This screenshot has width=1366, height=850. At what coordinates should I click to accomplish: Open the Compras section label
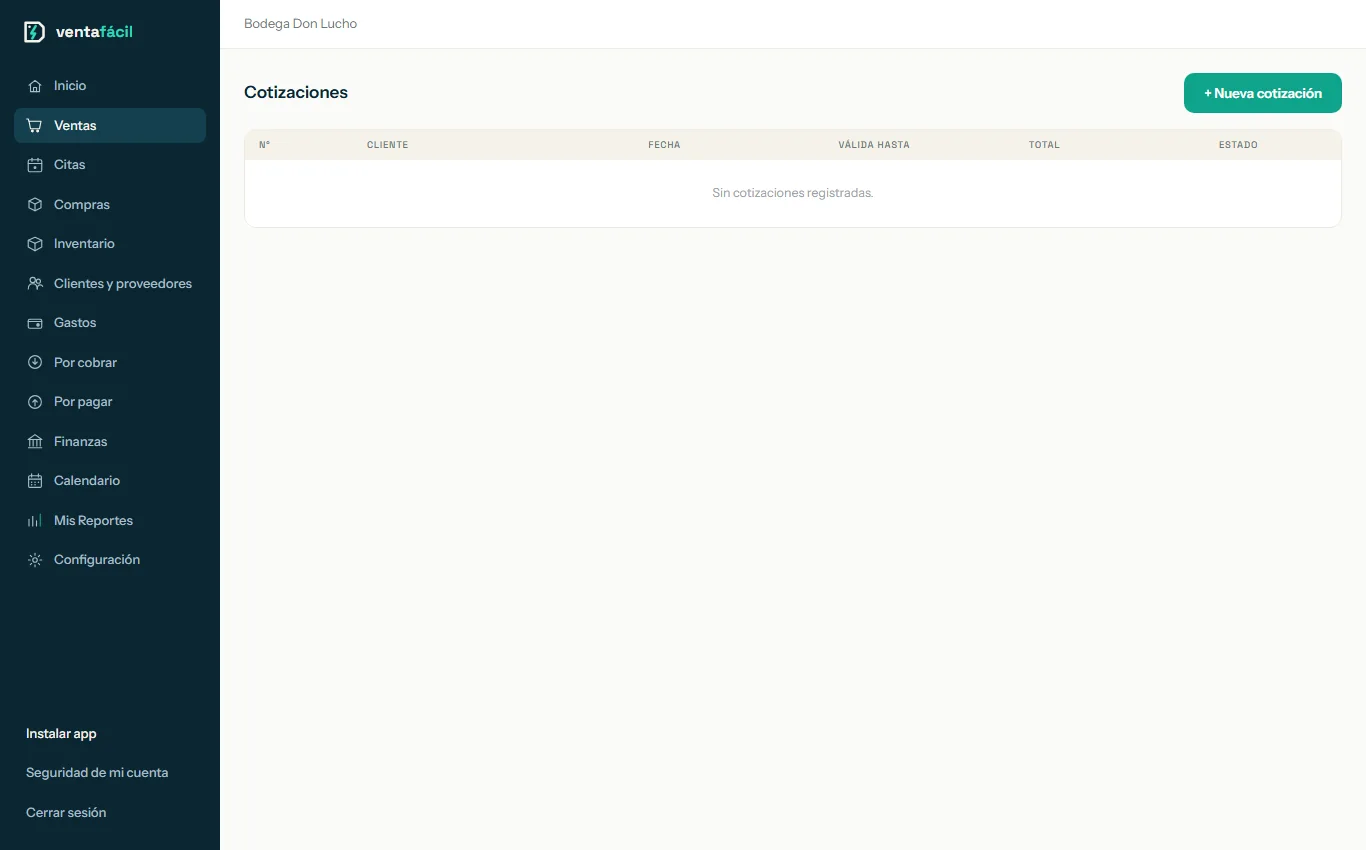(82, 205)
